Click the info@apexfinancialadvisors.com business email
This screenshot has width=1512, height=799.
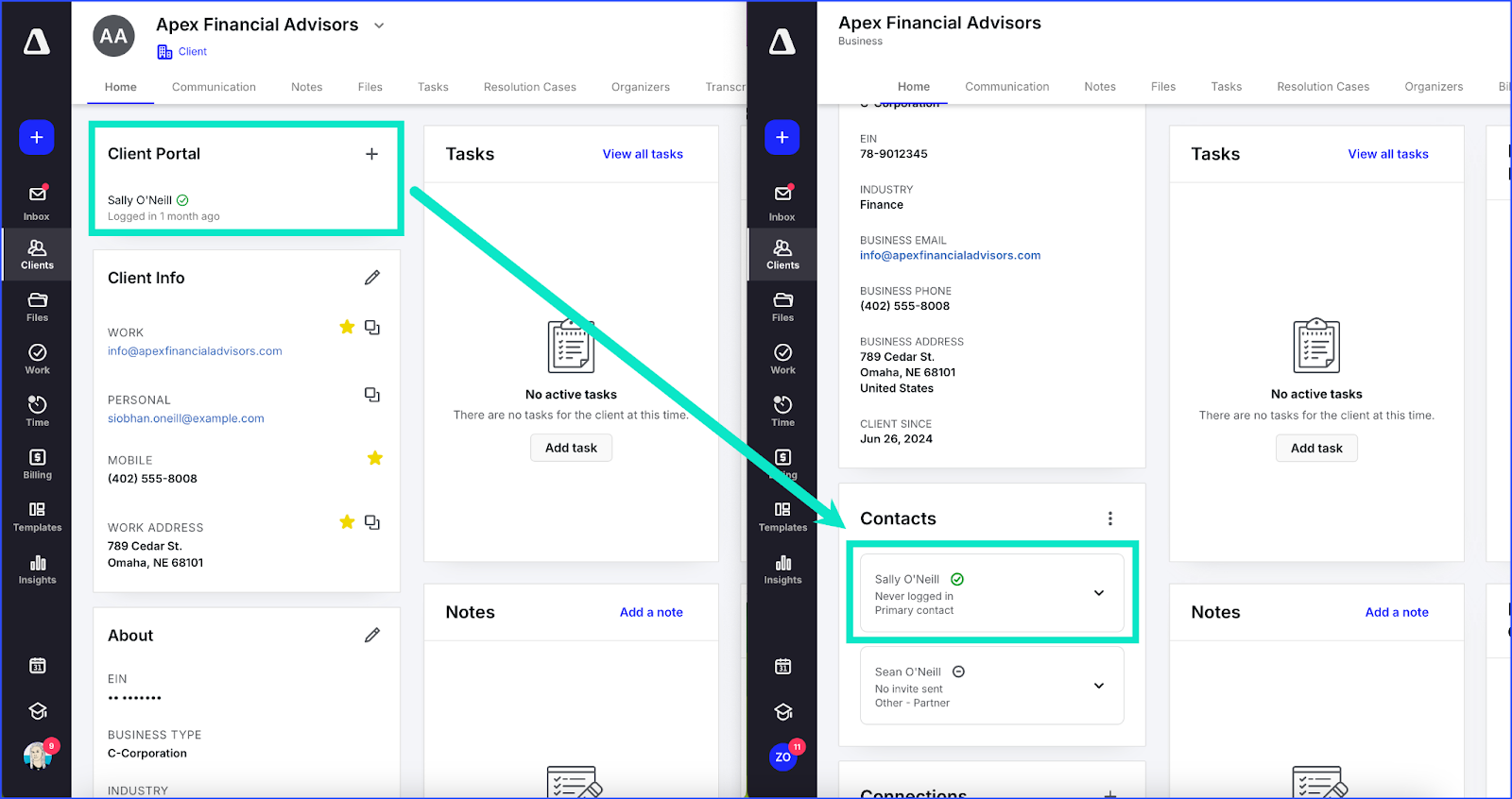pos(950,256)
